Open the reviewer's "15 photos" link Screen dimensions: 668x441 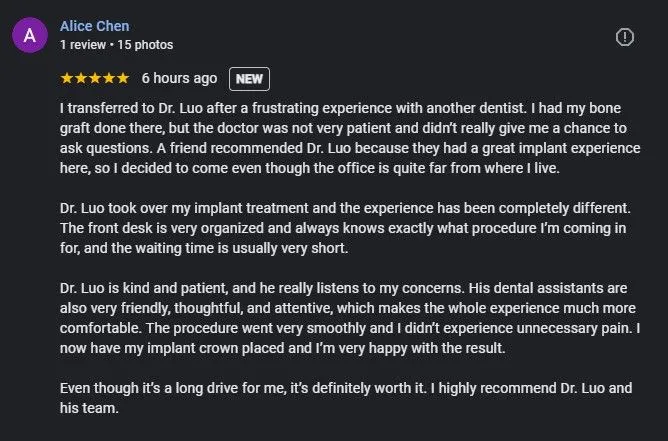[145, 45]
